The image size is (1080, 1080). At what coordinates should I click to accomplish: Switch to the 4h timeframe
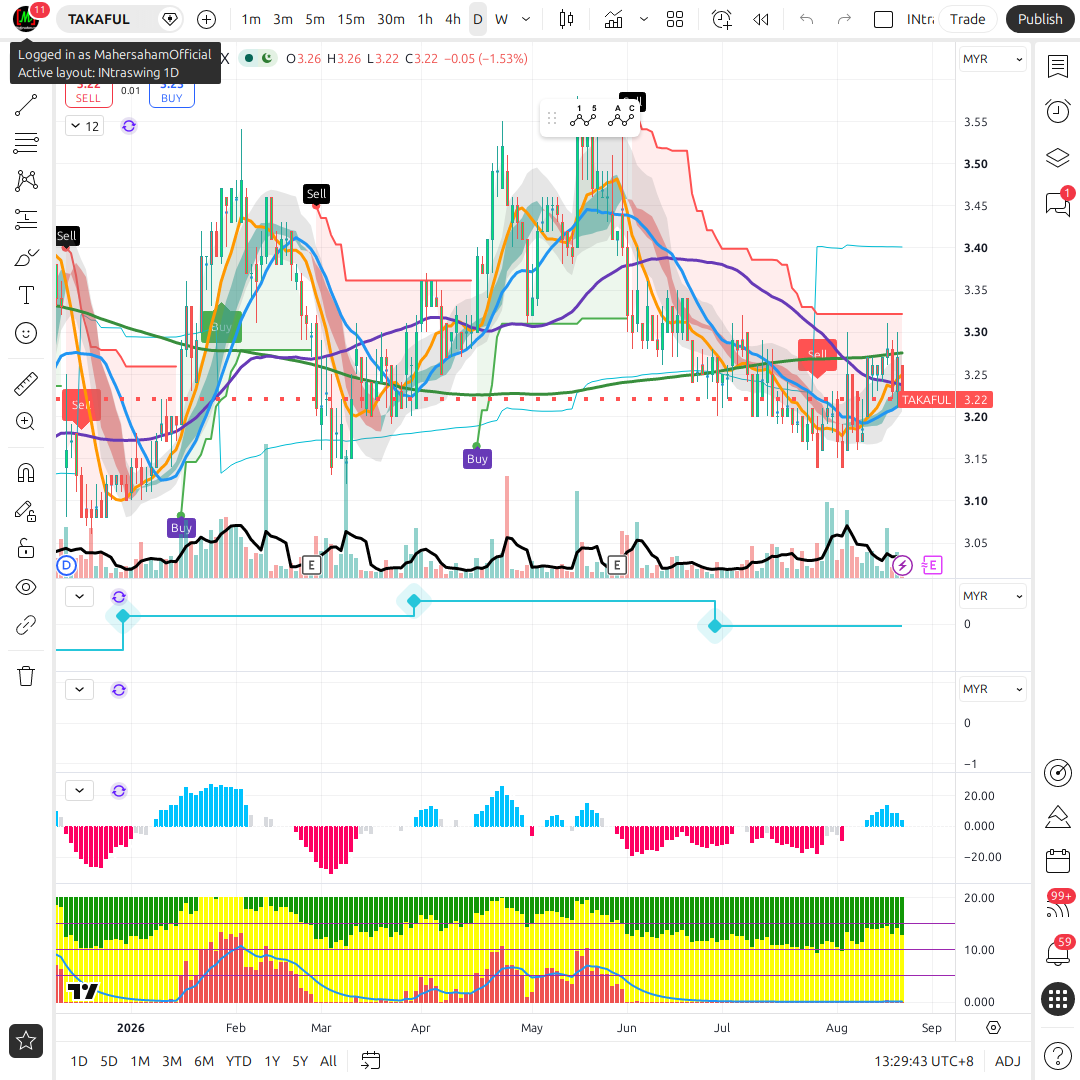click(453, 19)
